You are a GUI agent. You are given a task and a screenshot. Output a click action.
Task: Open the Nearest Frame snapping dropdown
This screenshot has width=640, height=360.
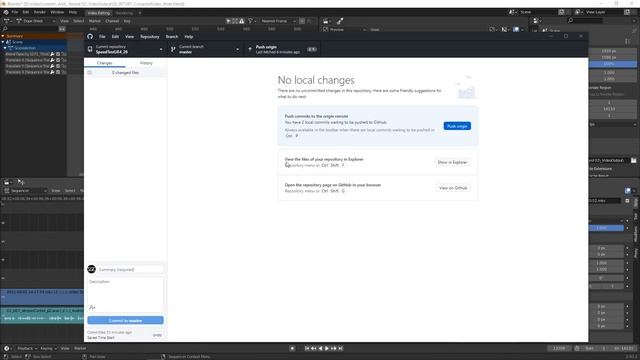(x=278, y=21)
